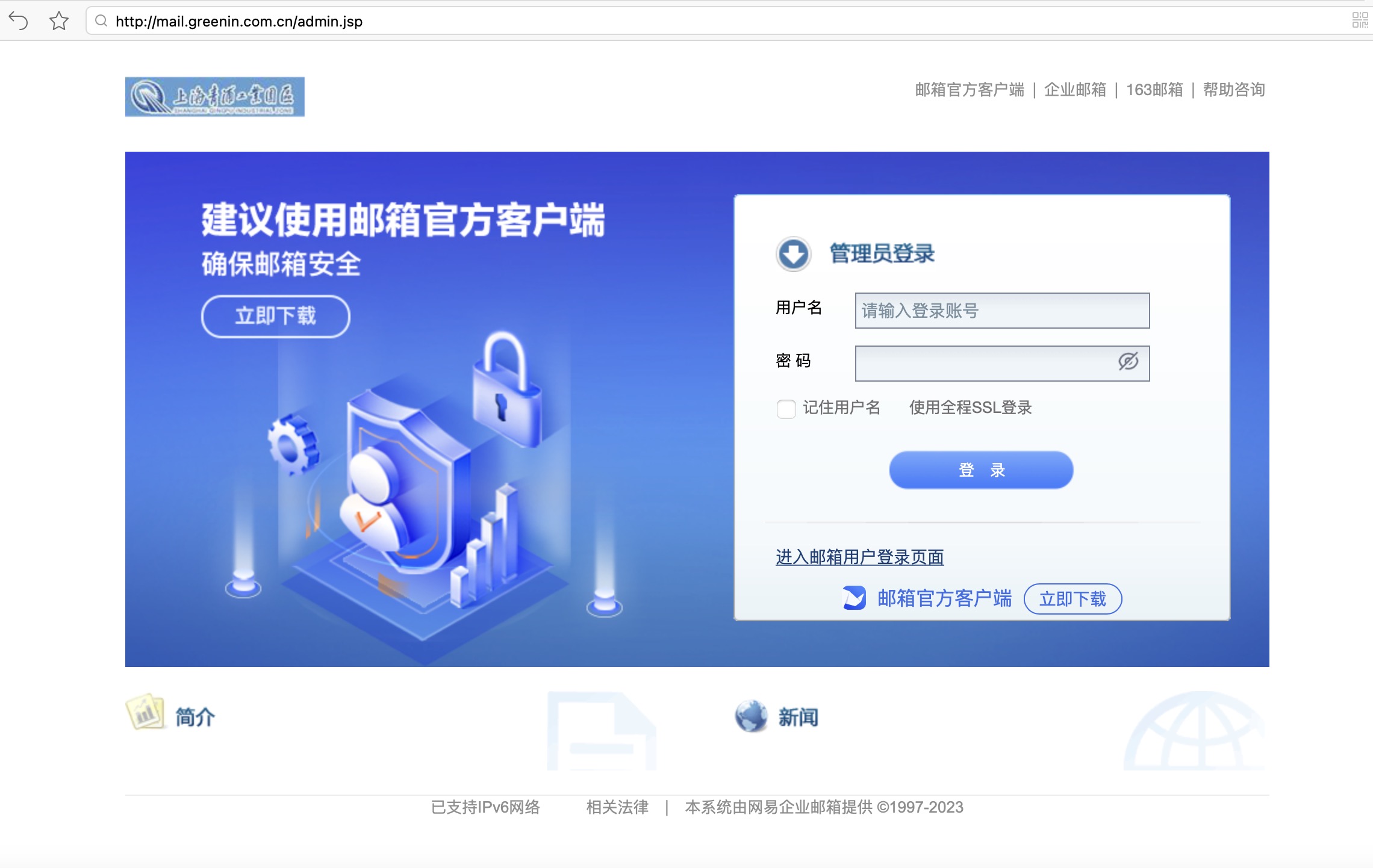Bookmark page with the star icon

[59, 21]
